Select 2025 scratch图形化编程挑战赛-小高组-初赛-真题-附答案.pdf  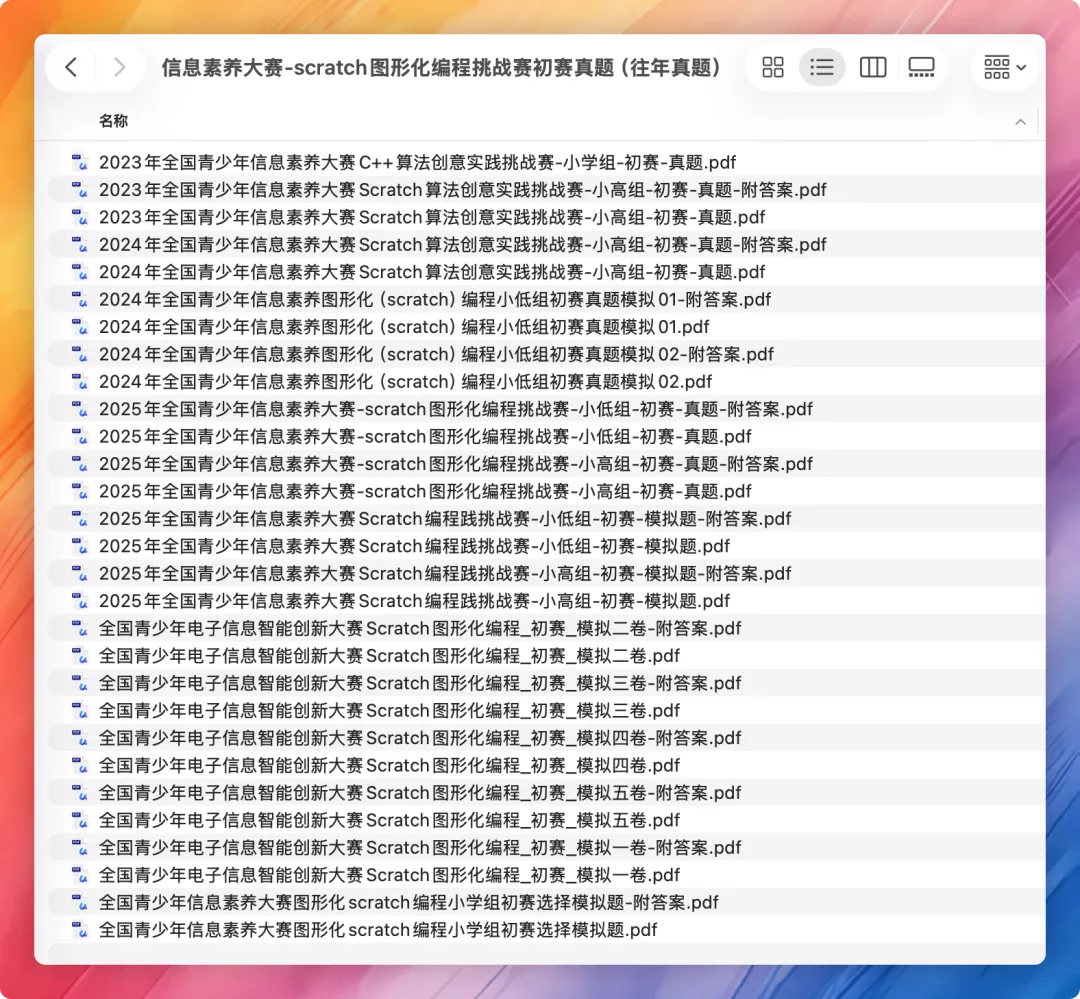click(456, 464)
